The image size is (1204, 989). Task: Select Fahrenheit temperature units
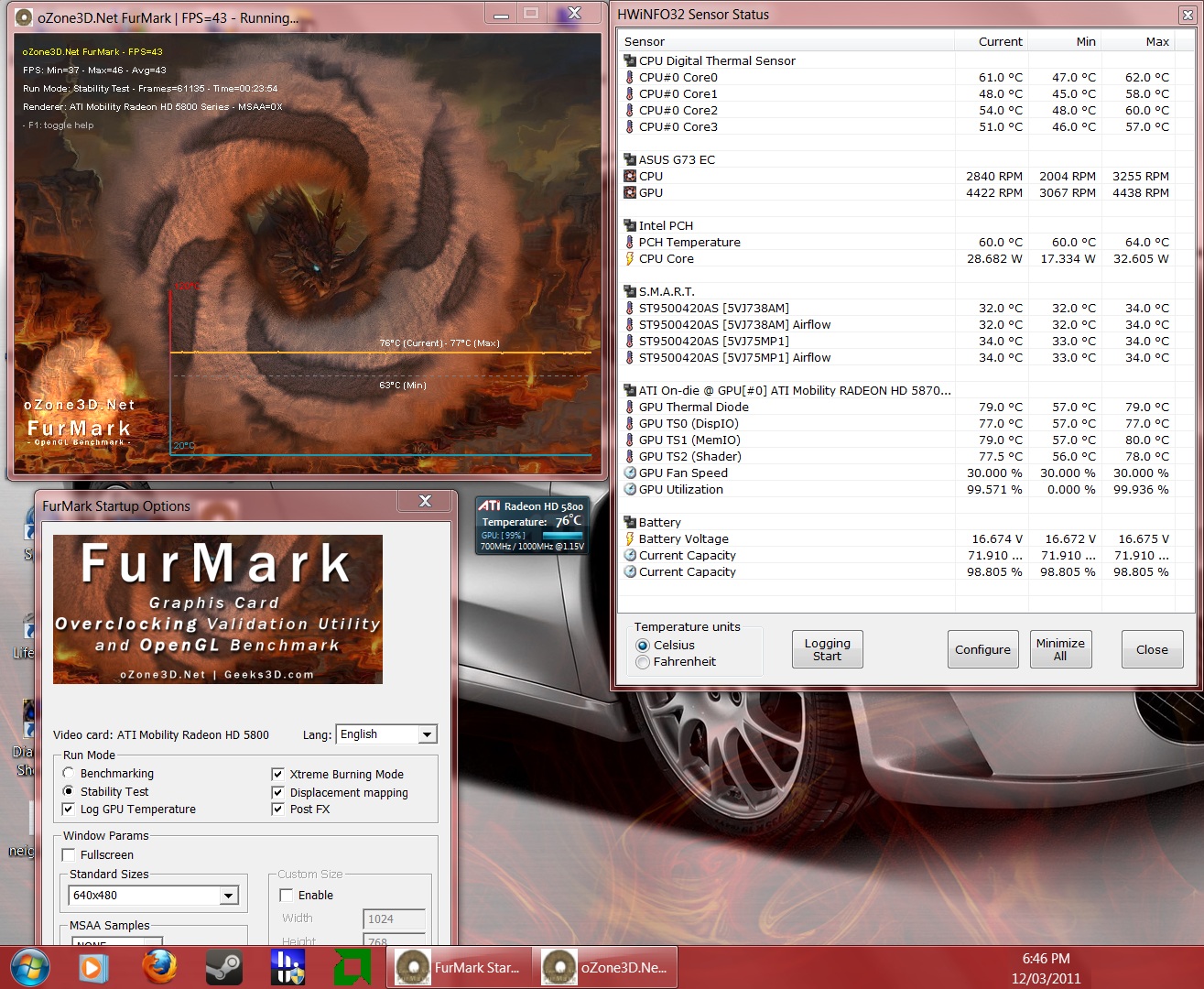coord(643,661)
